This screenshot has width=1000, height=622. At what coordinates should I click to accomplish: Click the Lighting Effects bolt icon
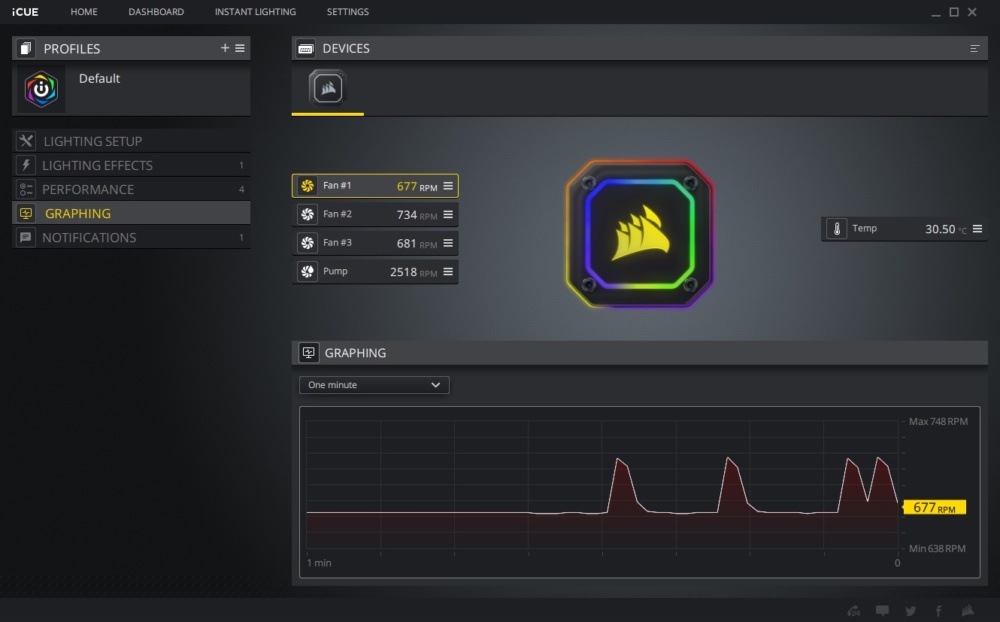26,165
